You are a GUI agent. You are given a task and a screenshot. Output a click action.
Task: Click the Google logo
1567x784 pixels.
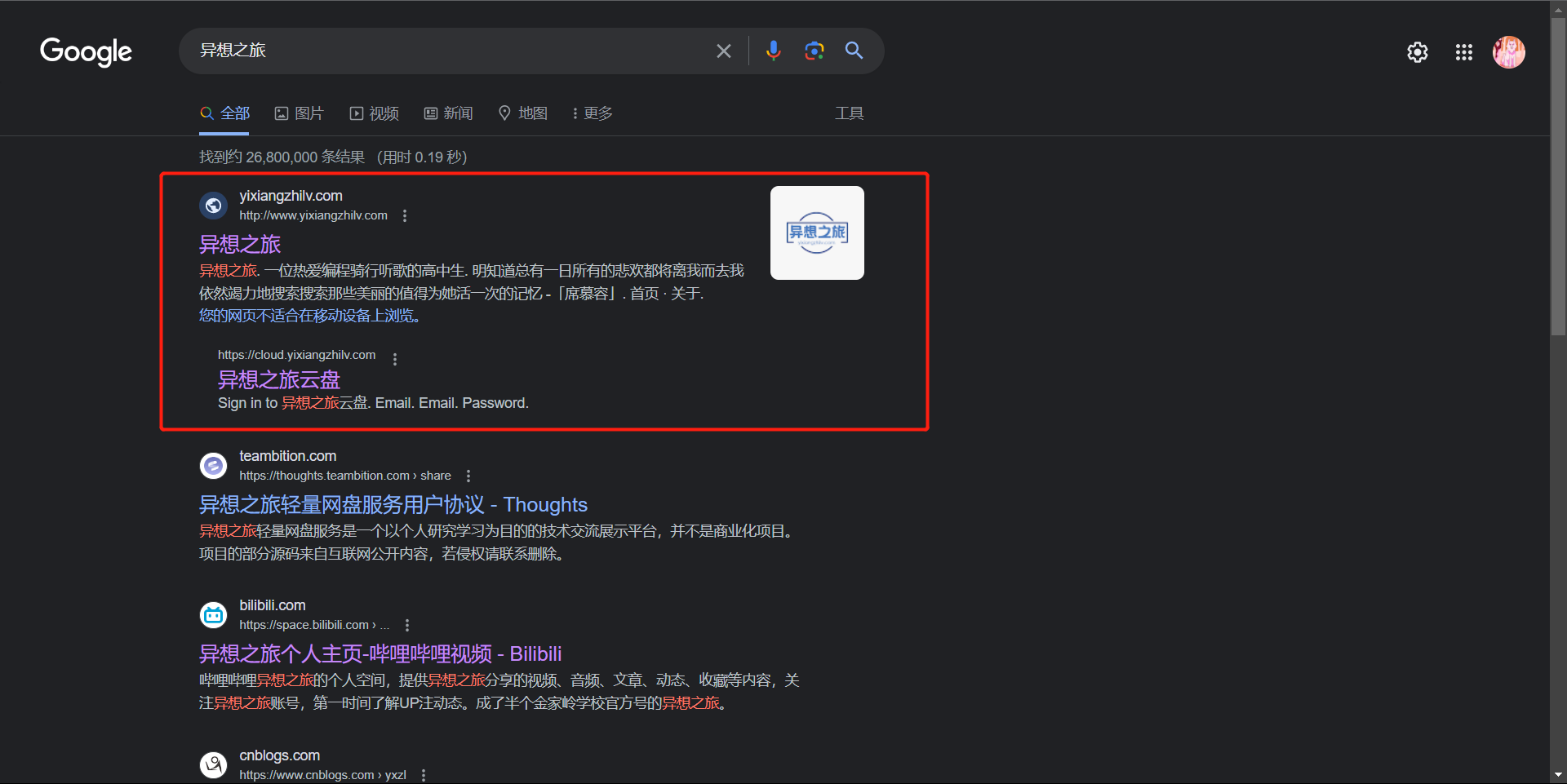tap(86, 51)
